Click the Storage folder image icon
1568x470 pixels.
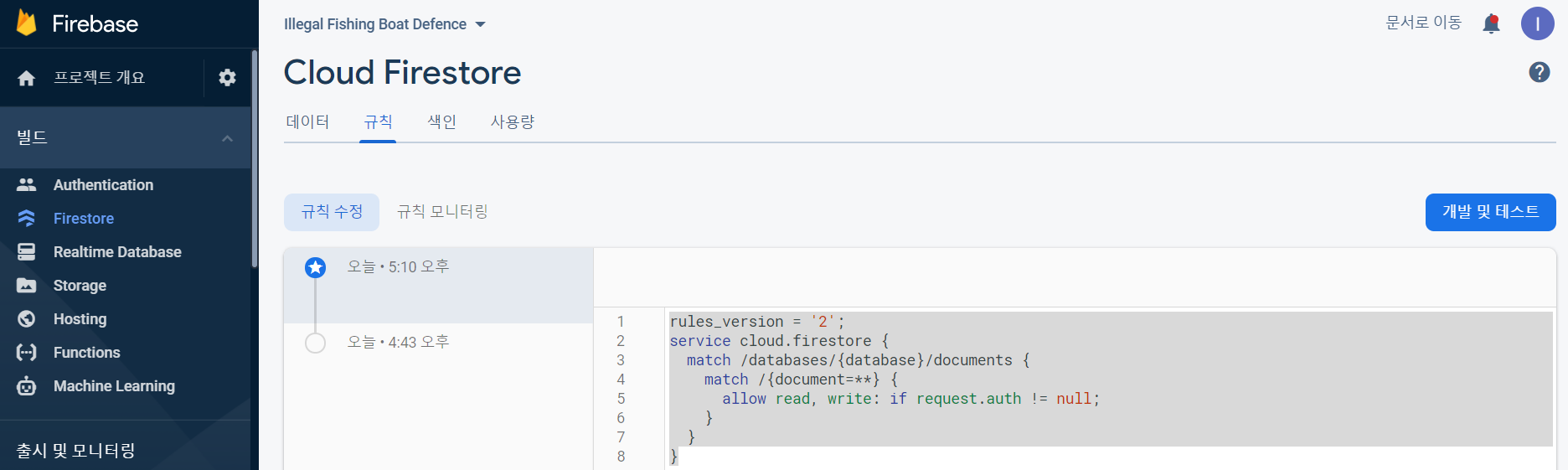27,285
